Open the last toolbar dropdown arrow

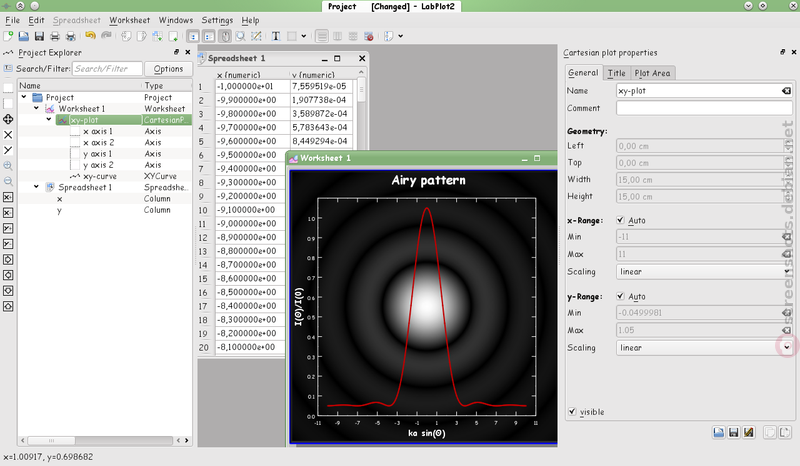point(401,36)
